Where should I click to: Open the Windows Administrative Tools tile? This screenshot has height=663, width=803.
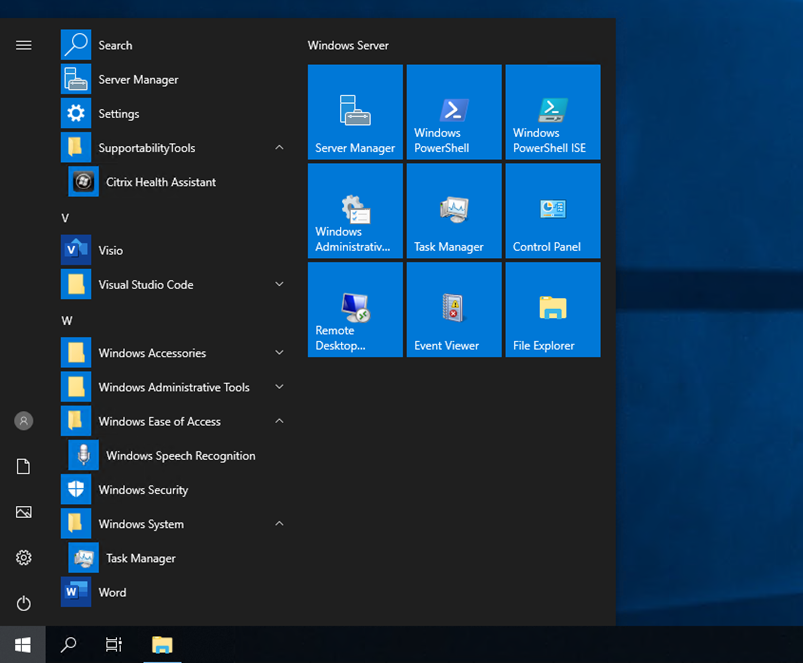(x=355, y=211)
